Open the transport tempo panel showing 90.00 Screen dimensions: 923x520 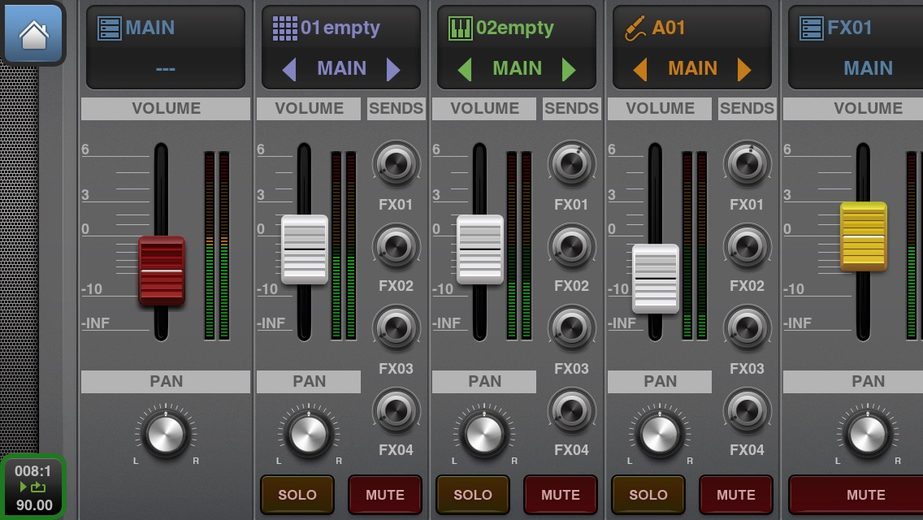click(x=33, y=488)
